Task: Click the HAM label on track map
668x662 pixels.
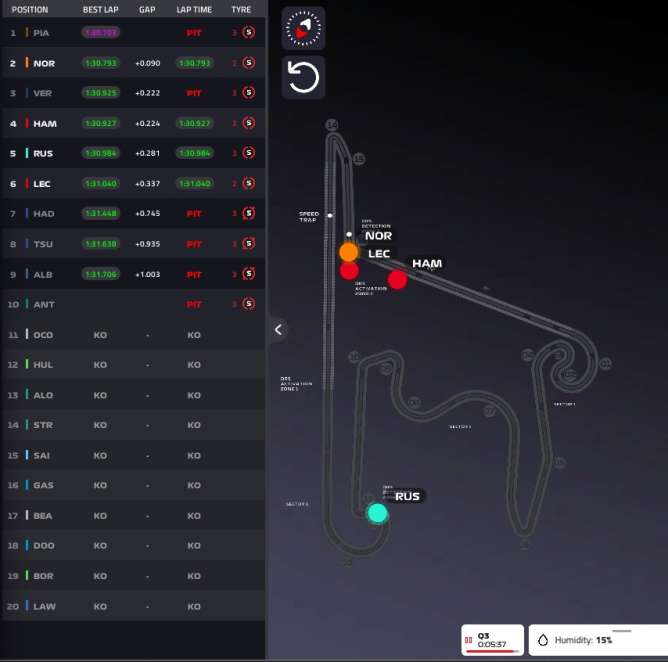Action: (x=427, y=264)
